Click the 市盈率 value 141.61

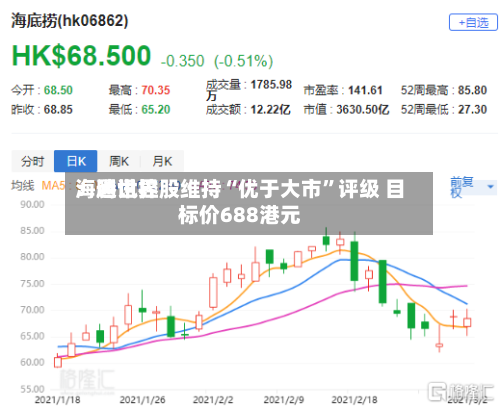365,90
